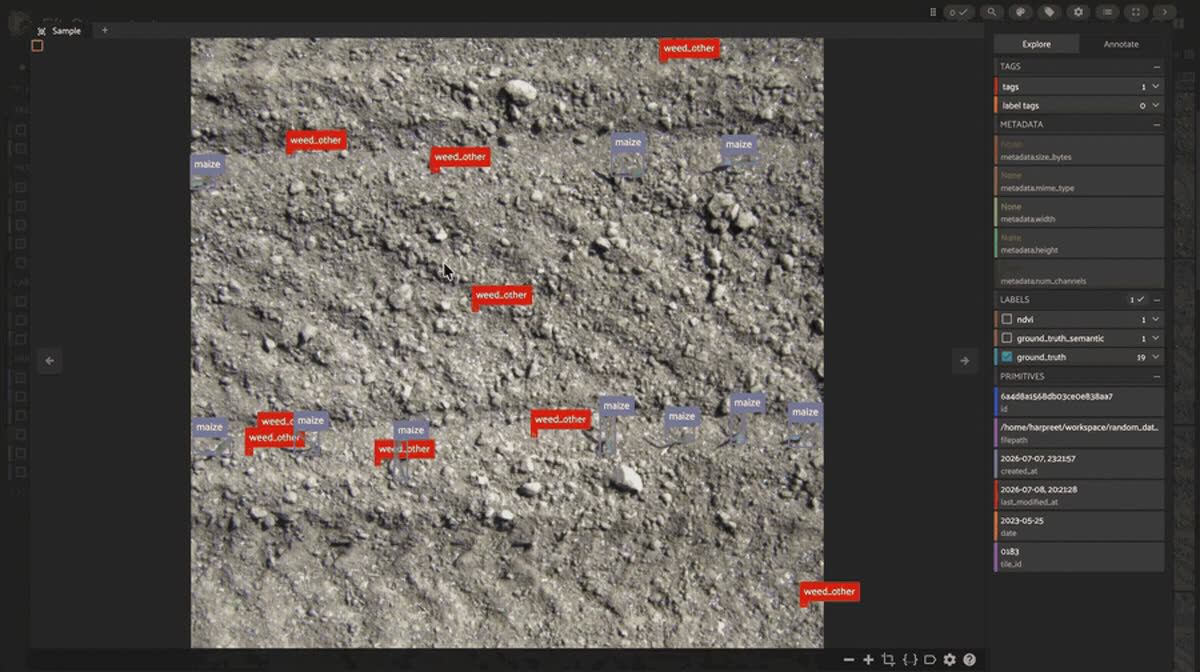The width and height of the screenshot is (1200, 672).
Task: Expand the ground_truth_semantic chevron
Action: (1156, 338)
